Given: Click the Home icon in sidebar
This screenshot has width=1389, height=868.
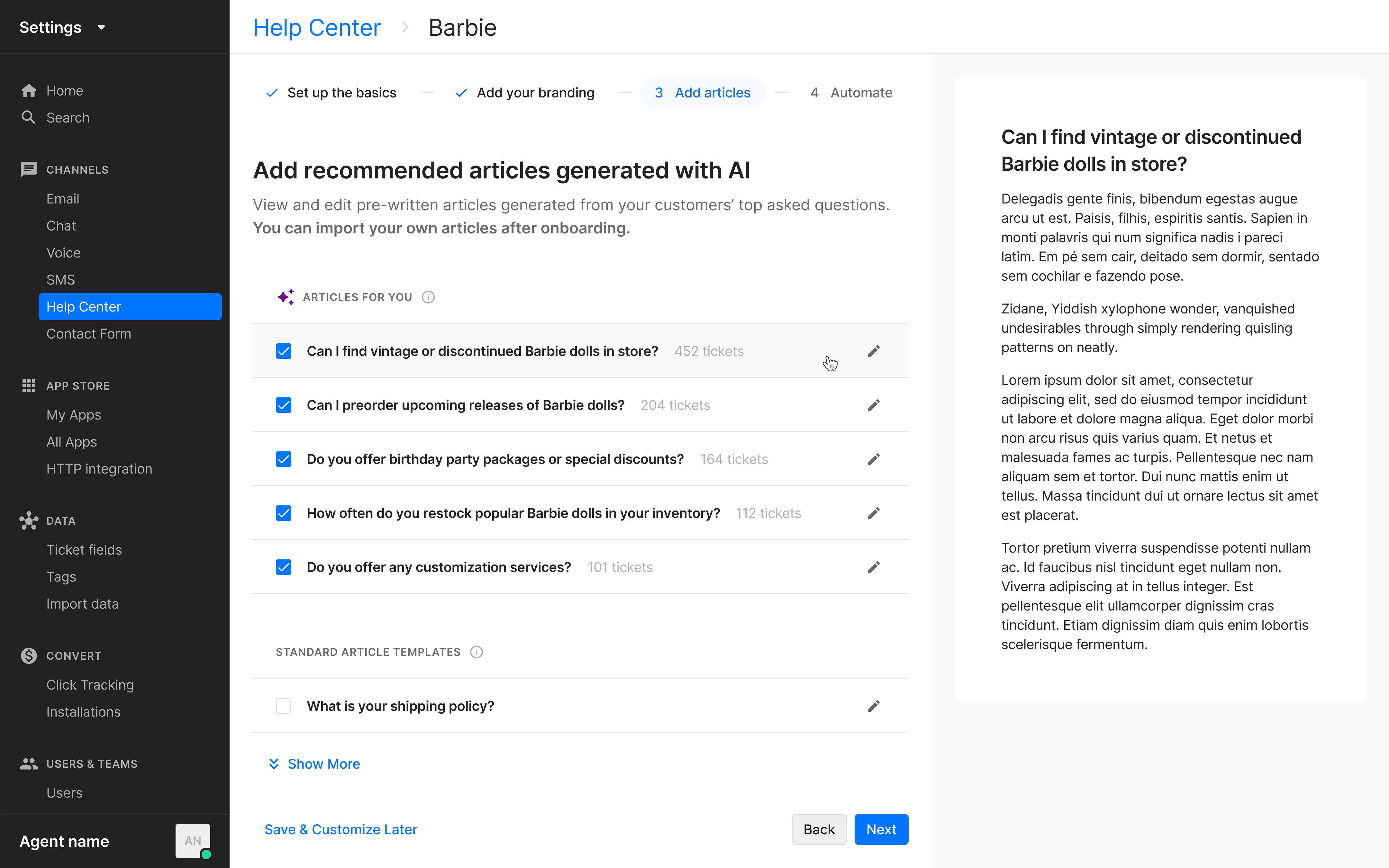Looking at the screenshot, I should pyautogui.click(x=29, y=91).
